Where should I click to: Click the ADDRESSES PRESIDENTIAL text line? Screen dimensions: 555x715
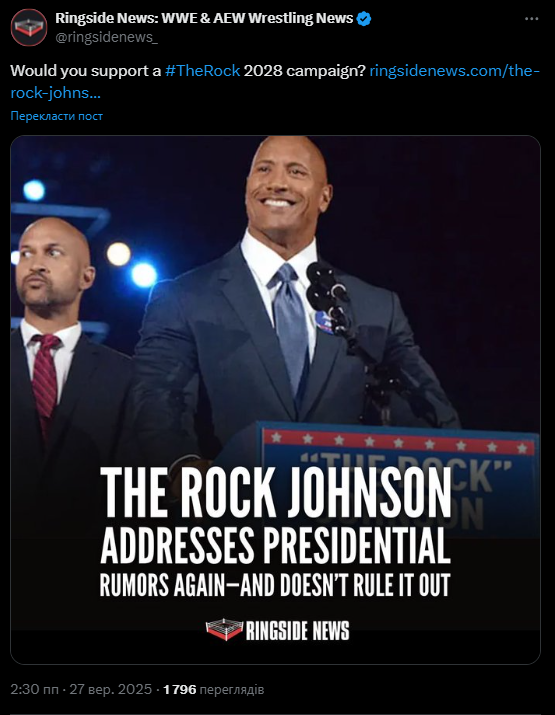click(x=275, y=546)
